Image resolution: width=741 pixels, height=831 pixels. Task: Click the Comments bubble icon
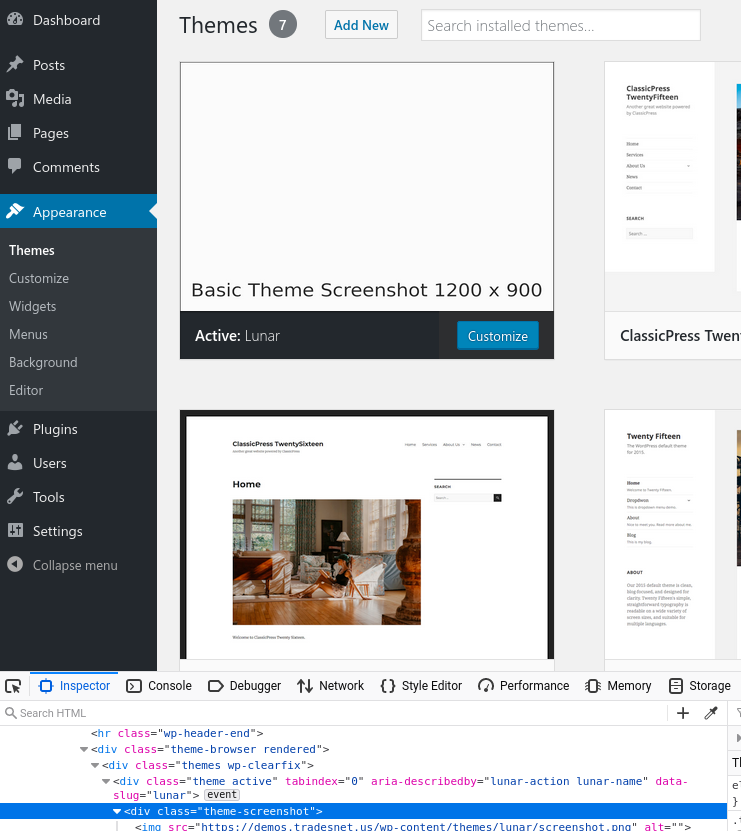tap(15, 167)
